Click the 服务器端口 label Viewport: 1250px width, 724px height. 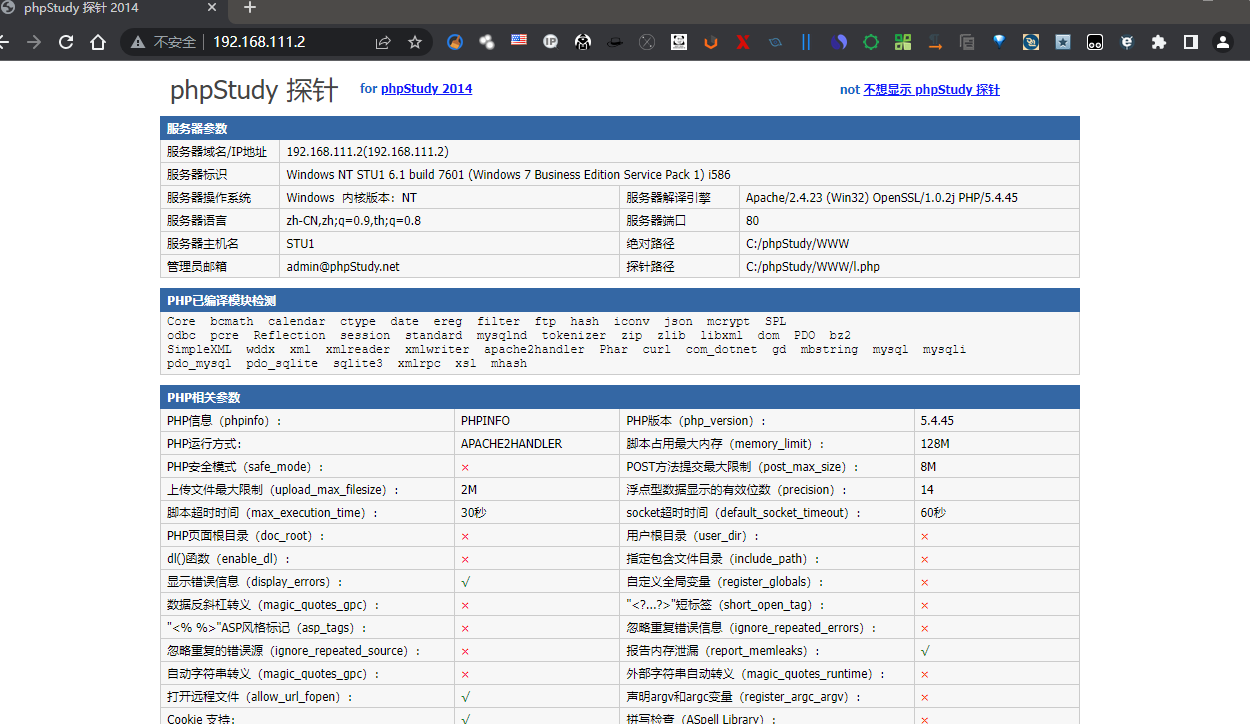[x=657, y=221]
